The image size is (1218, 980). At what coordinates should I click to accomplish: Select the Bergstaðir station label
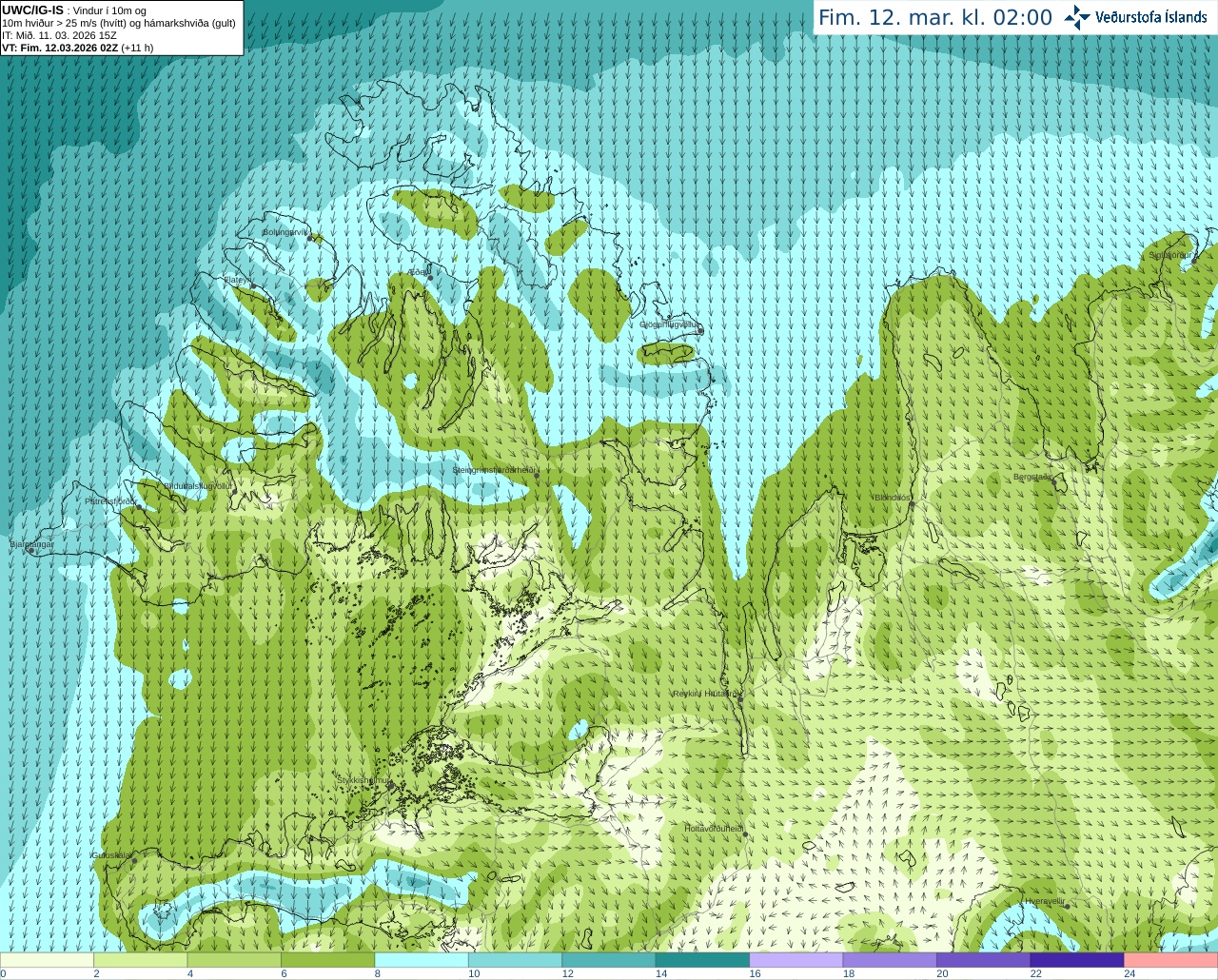(x=1032, y=477)
